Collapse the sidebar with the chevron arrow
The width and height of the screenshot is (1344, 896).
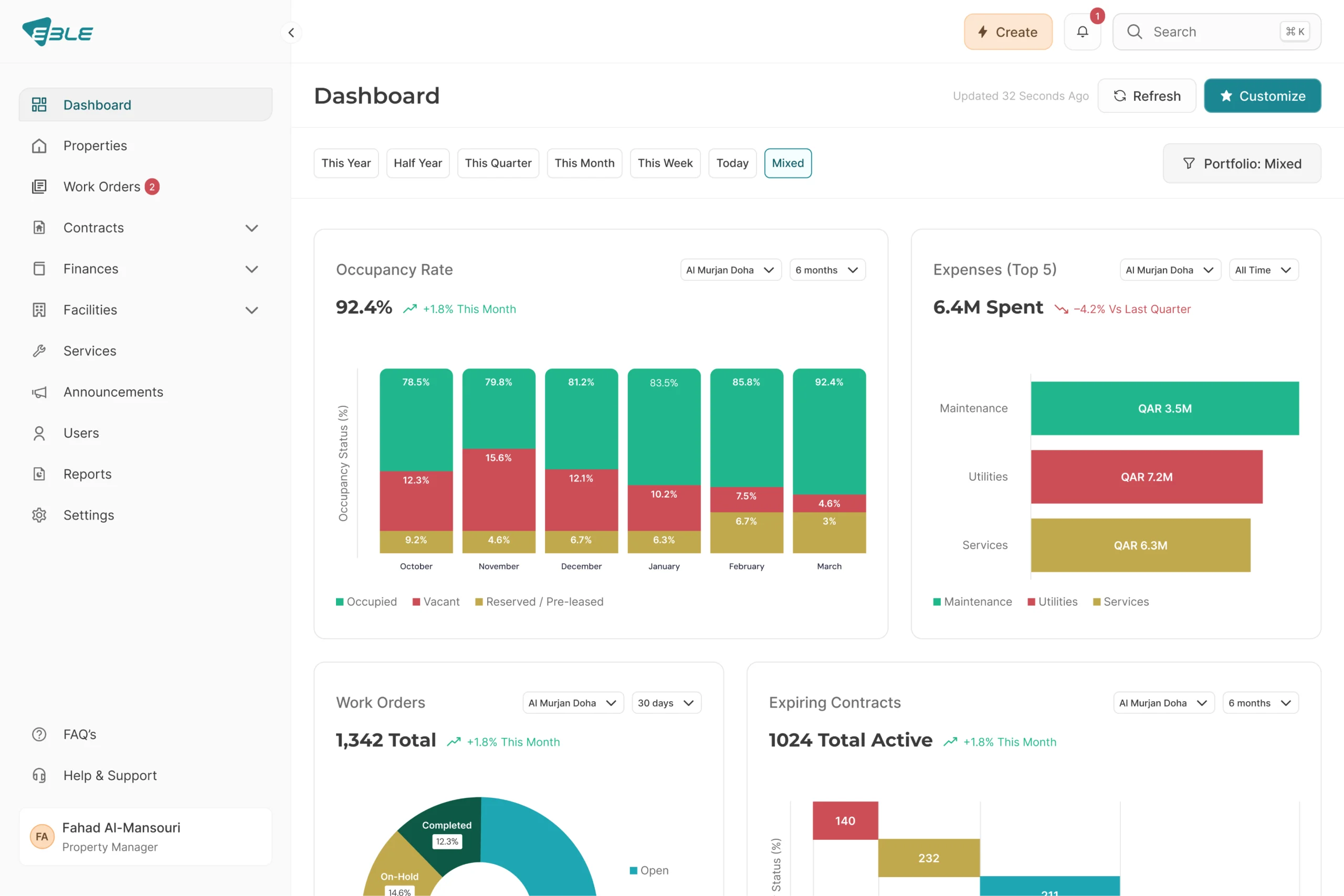coord(291,33)
